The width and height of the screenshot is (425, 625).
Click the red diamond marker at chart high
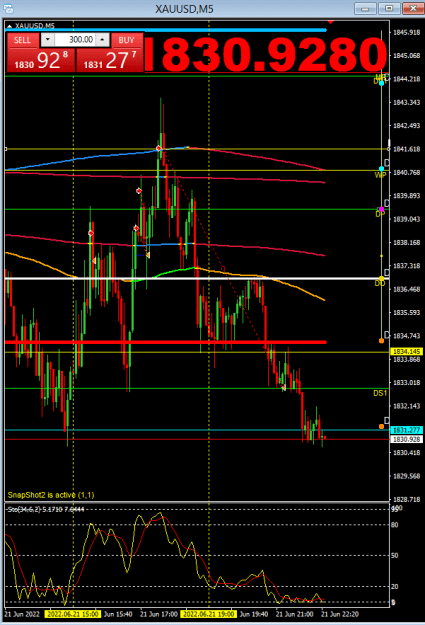coord(159,149)
